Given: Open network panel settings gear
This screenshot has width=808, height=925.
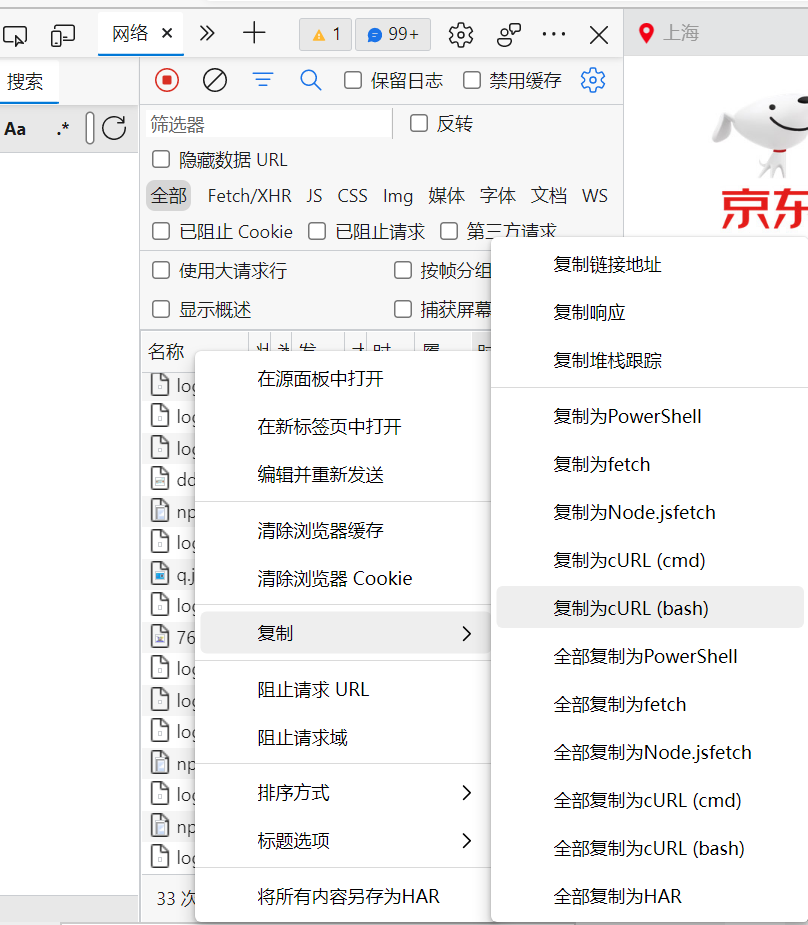Looking at the screenshot, I should [593, 80].
